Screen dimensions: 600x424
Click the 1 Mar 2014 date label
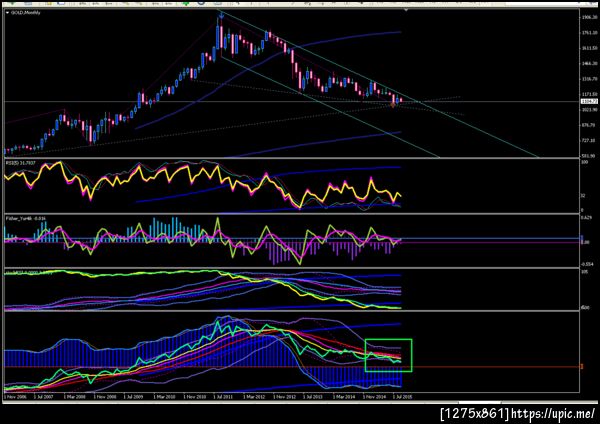[343, 397]
